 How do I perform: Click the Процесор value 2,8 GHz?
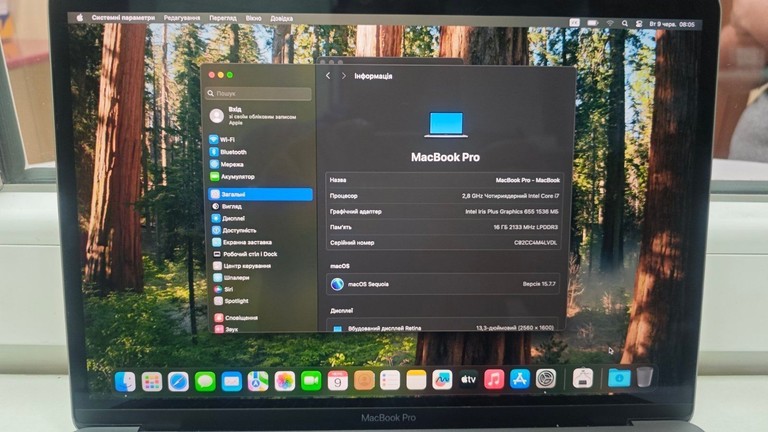[510, 196]
